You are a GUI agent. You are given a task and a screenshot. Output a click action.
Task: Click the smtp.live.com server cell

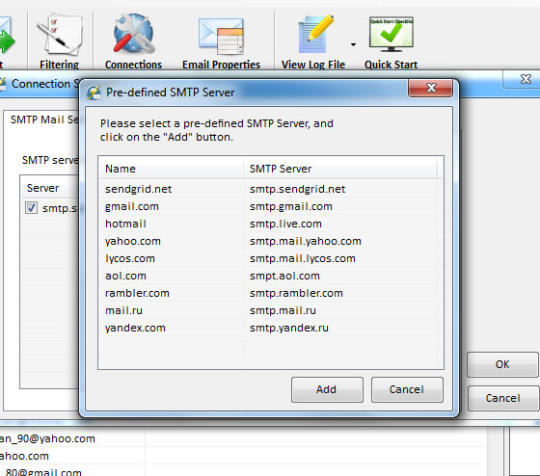[285, 224]
